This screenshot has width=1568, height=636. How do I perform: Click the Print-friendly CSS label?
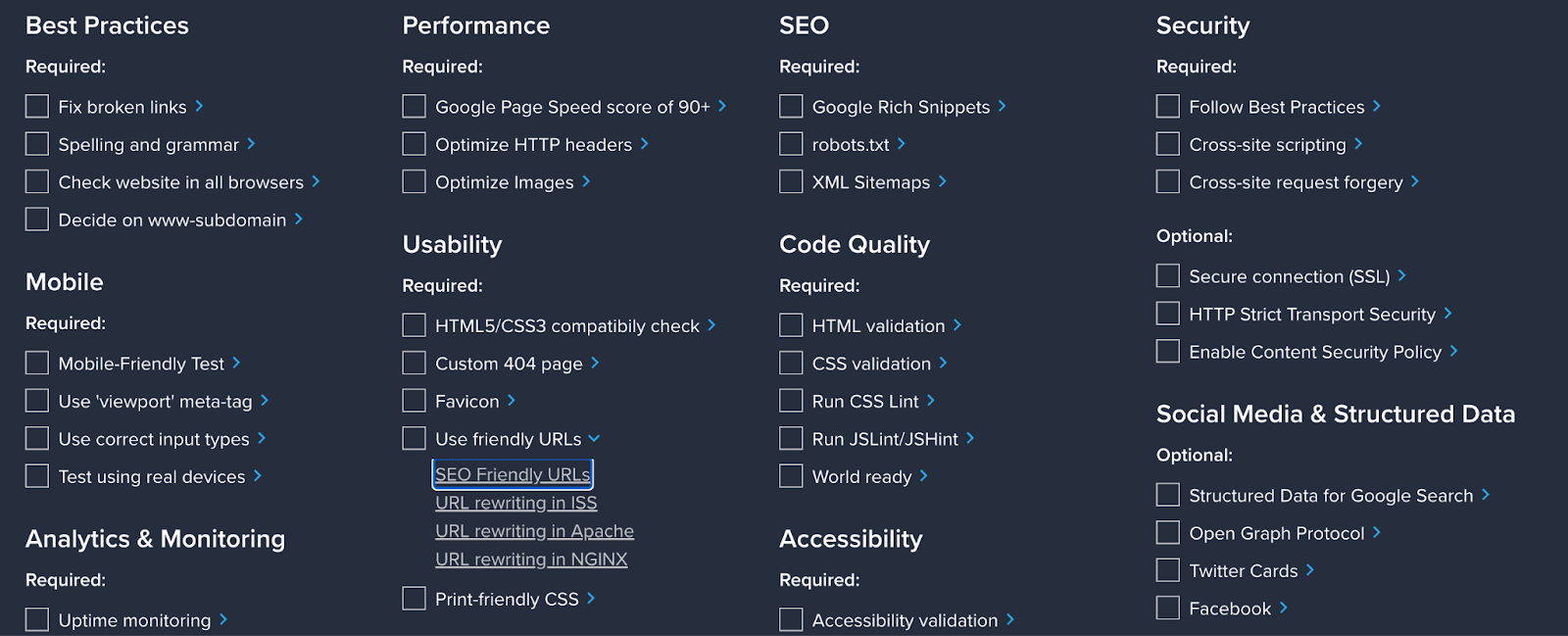coord(507,600)
